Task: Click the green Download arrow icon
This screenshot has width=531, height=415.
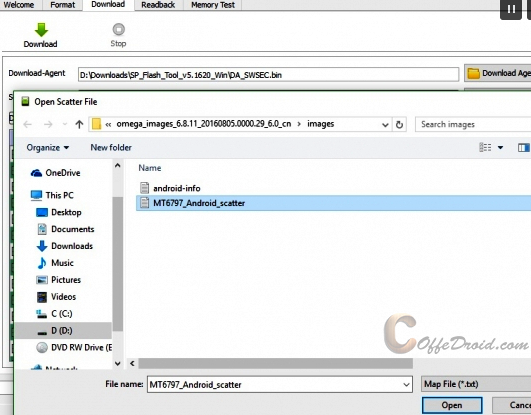Action: [x=41, y=30]
